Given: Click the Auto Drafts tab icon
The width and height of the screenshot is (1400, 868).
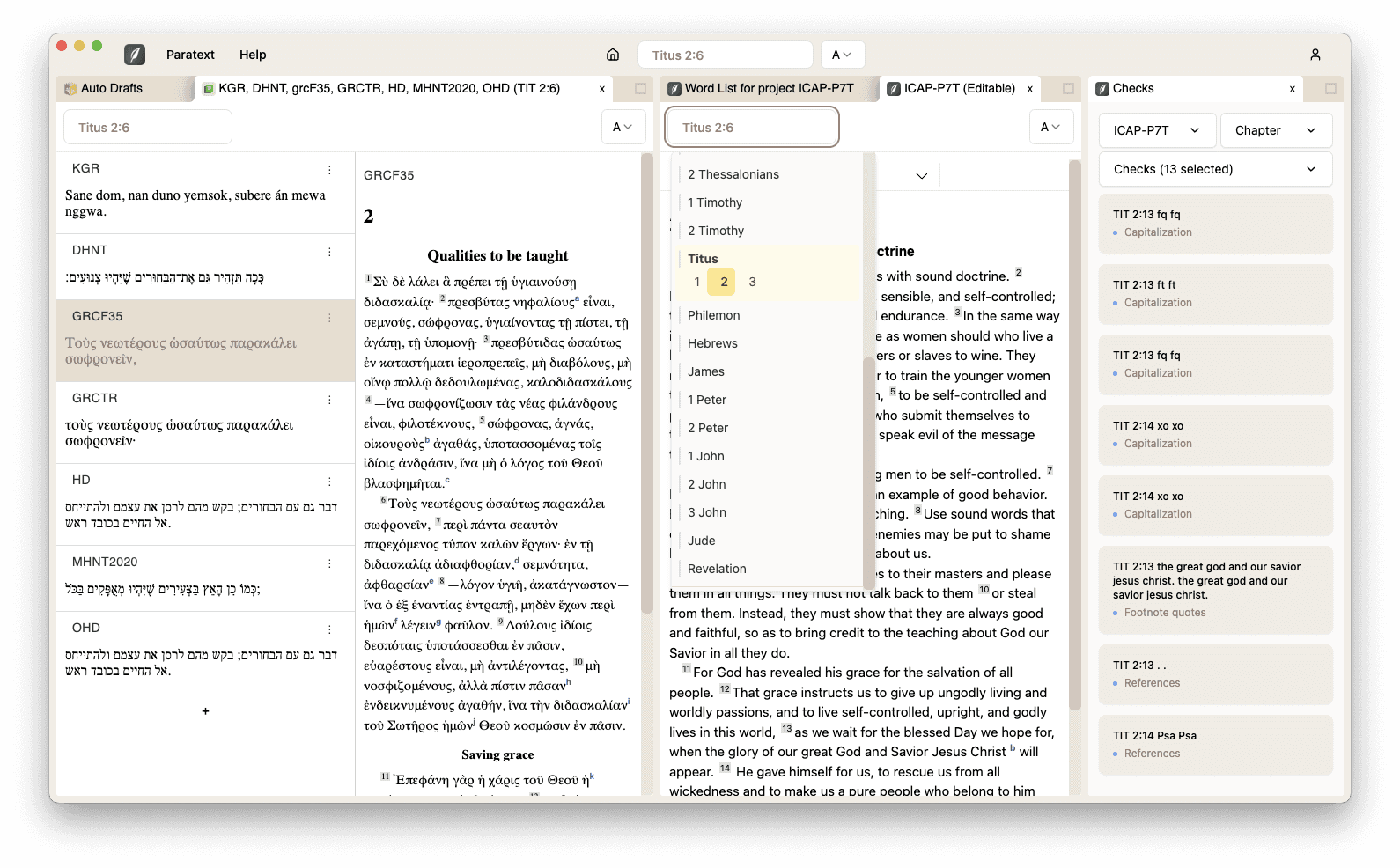Looking at the screenshot, I should pos(70,89).
